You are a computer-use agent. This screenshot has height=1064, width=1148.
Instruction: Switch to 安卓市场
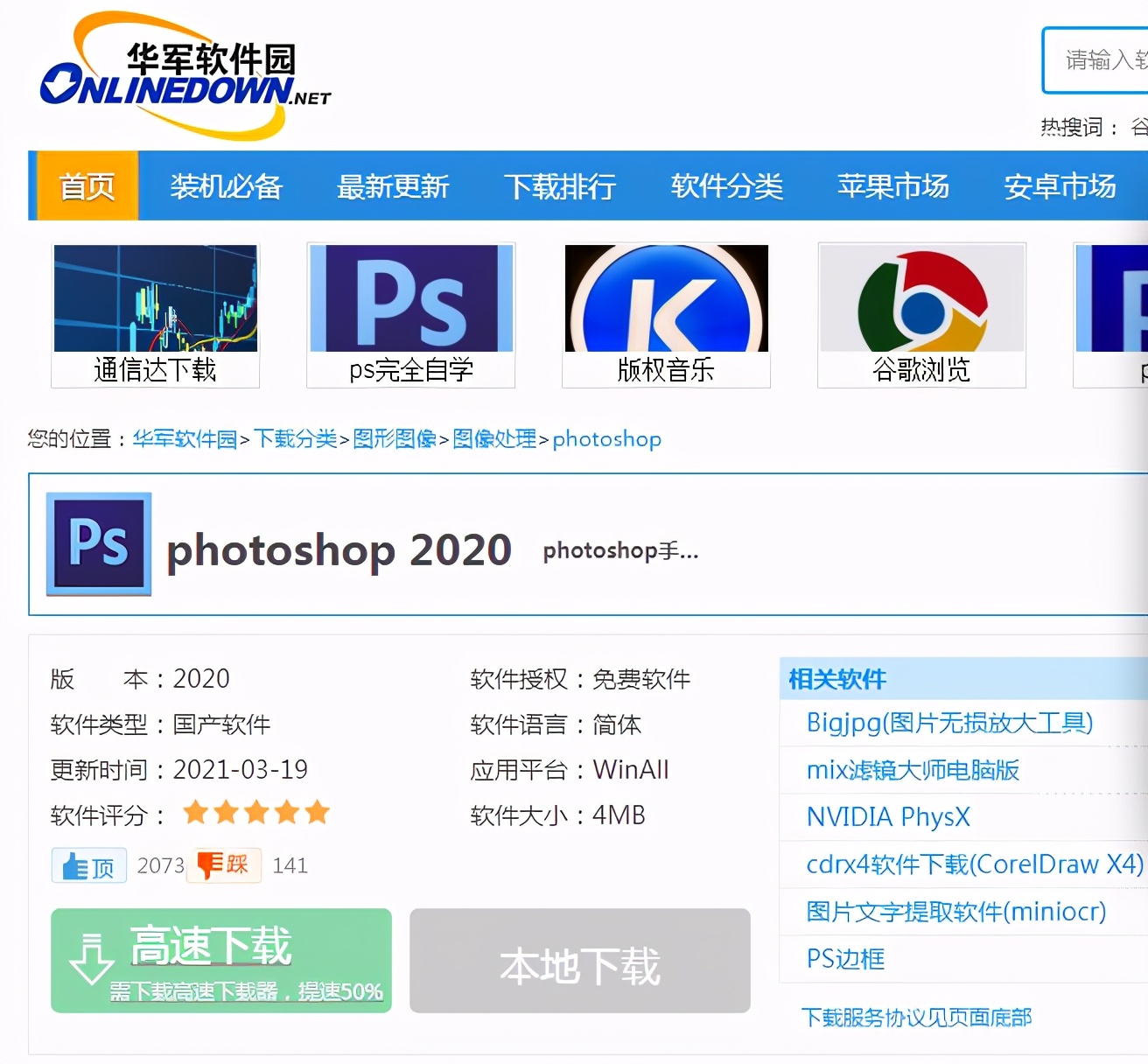coord(1060,185)
